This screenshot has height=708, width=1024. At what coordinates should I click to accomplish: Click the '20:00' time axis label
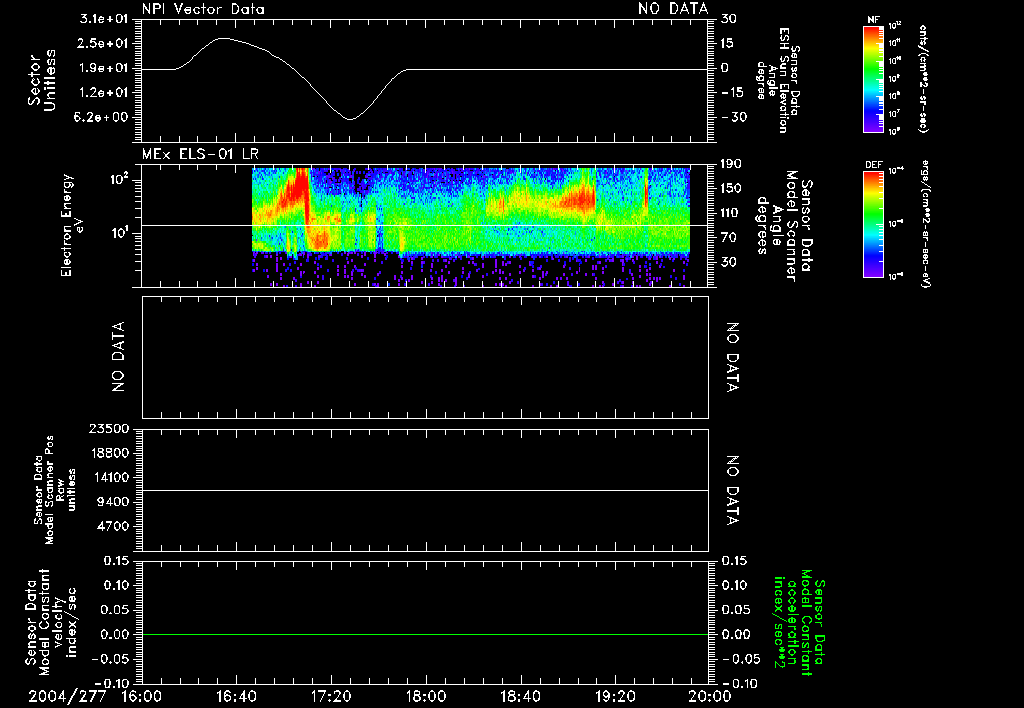click(x=710, y=696)
